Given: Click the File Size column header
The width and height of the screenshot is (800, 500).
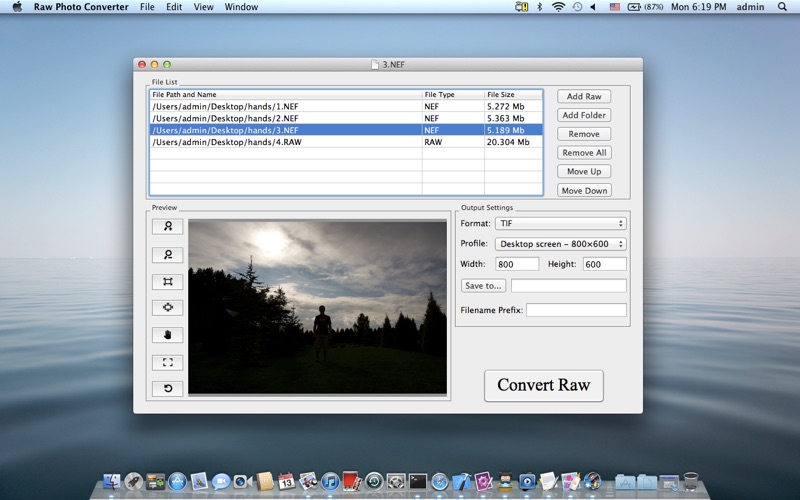Looking at the screenshot, I should pos(513,94).
